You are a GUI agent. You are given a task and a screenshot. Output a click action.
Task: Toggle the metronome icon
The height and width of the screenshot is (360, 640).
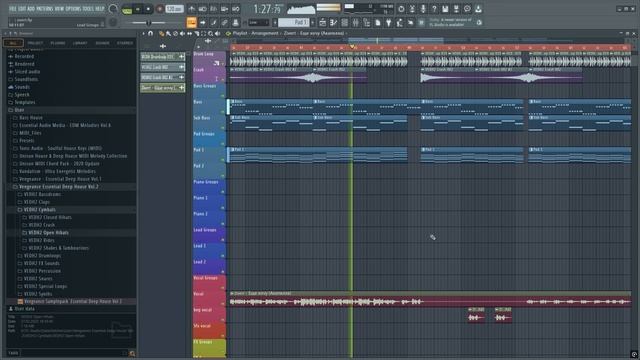(192, 9)
